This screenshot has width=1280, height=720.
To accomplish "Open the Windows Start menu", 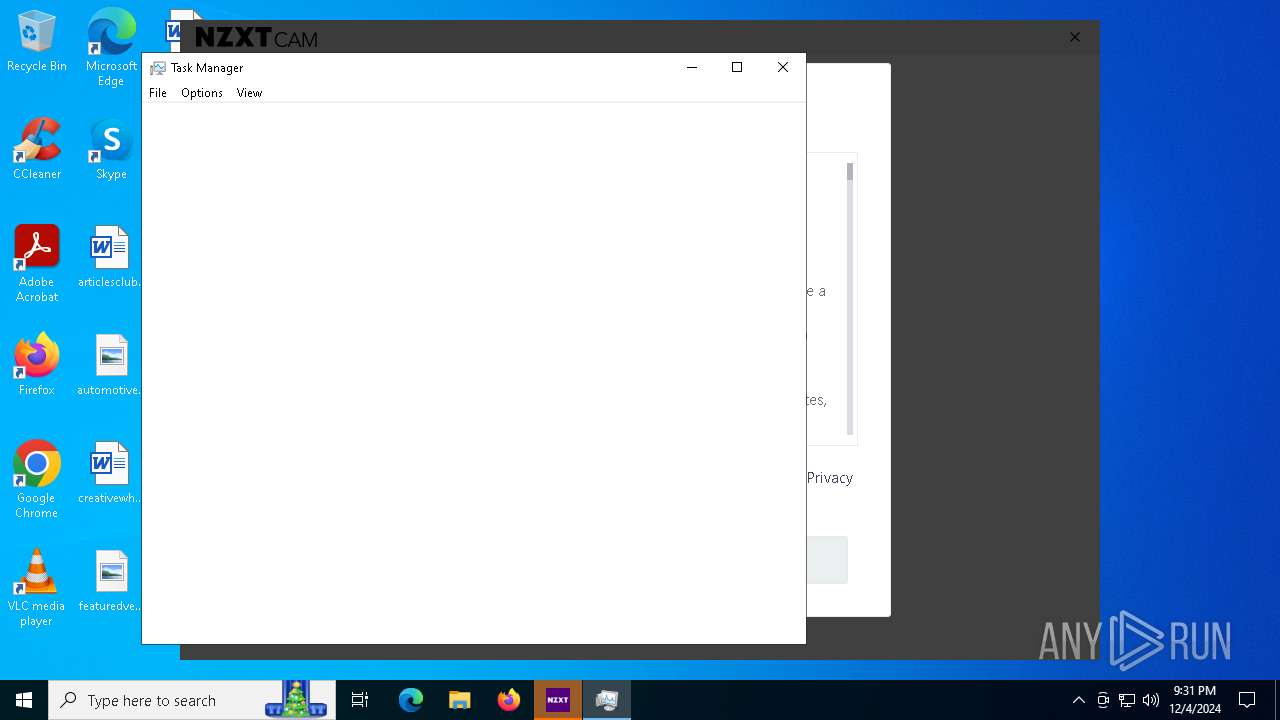I will tap(24, 700).
